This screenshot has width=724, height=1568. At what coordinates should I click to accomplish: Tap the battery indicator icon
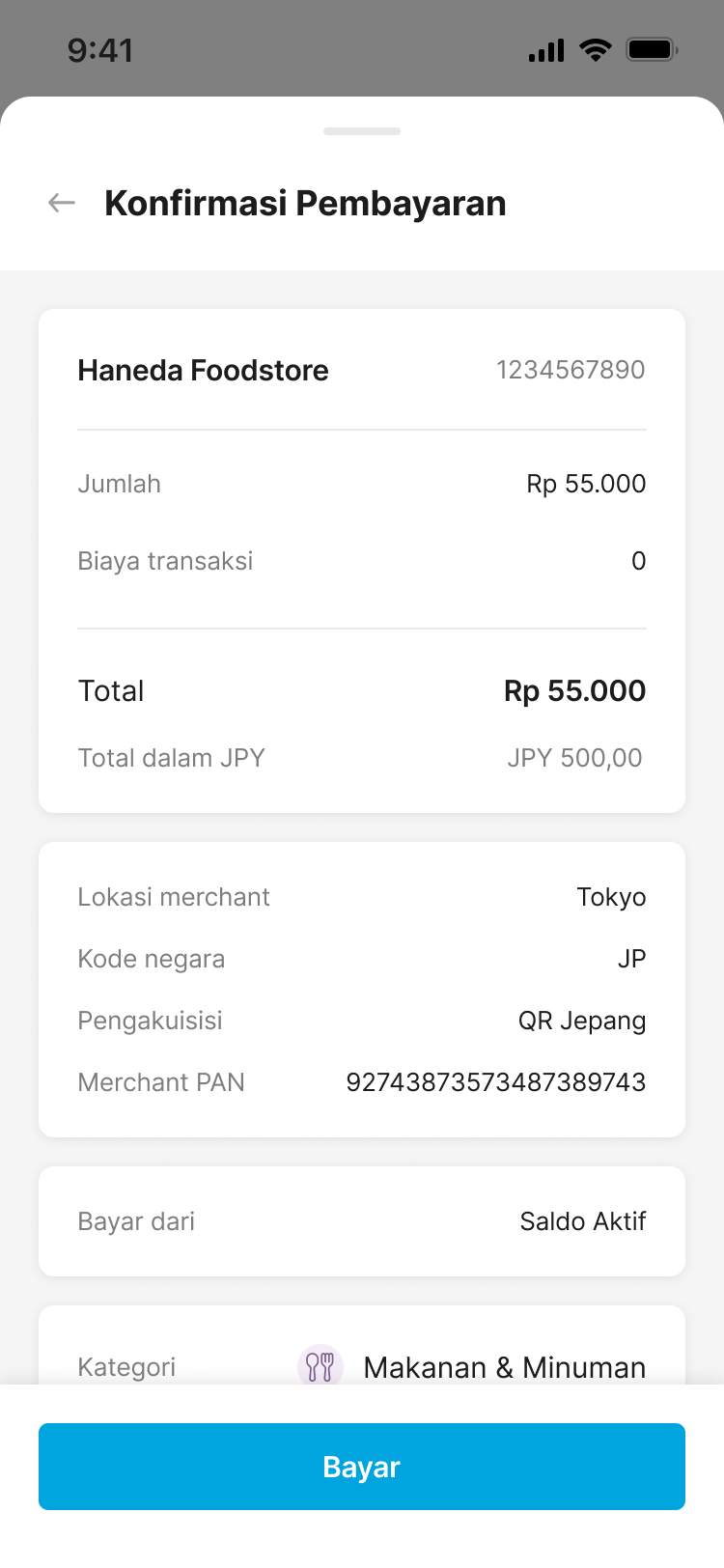pyautogui.click(x=652, y=50)
